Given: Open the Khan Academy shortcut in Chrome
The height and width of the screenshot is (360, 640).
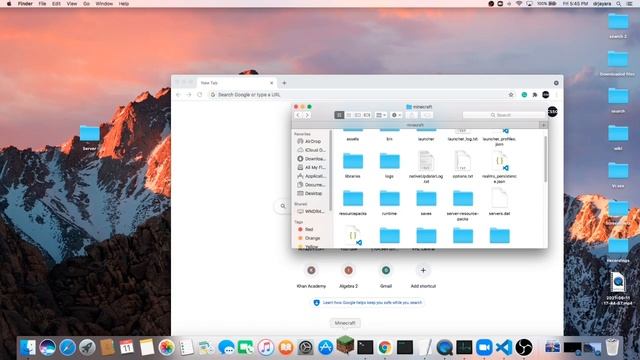Looking at the screenshot, I should (311, 276).
